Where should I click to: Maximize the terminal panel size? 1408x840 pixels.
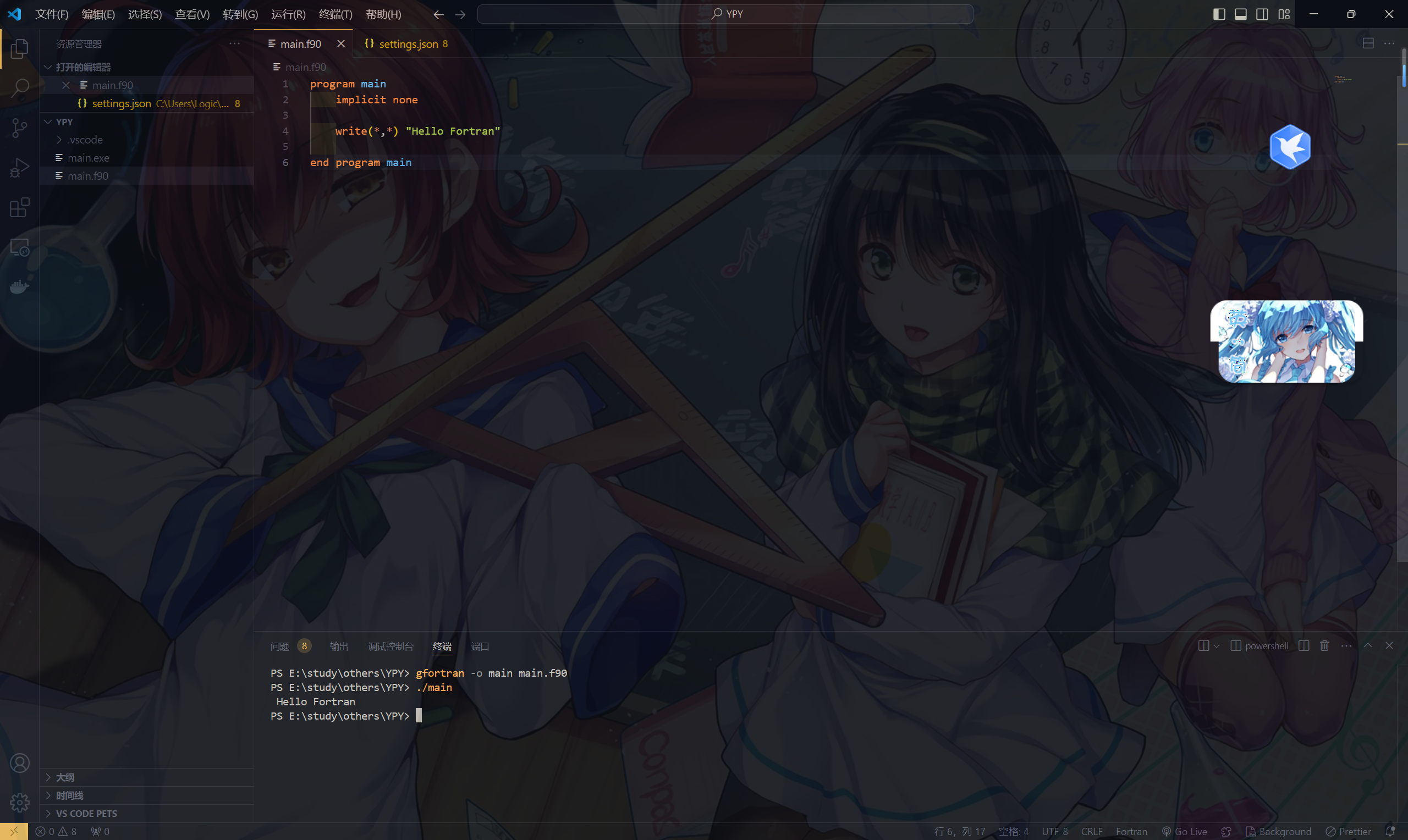tap(1368, 646)
